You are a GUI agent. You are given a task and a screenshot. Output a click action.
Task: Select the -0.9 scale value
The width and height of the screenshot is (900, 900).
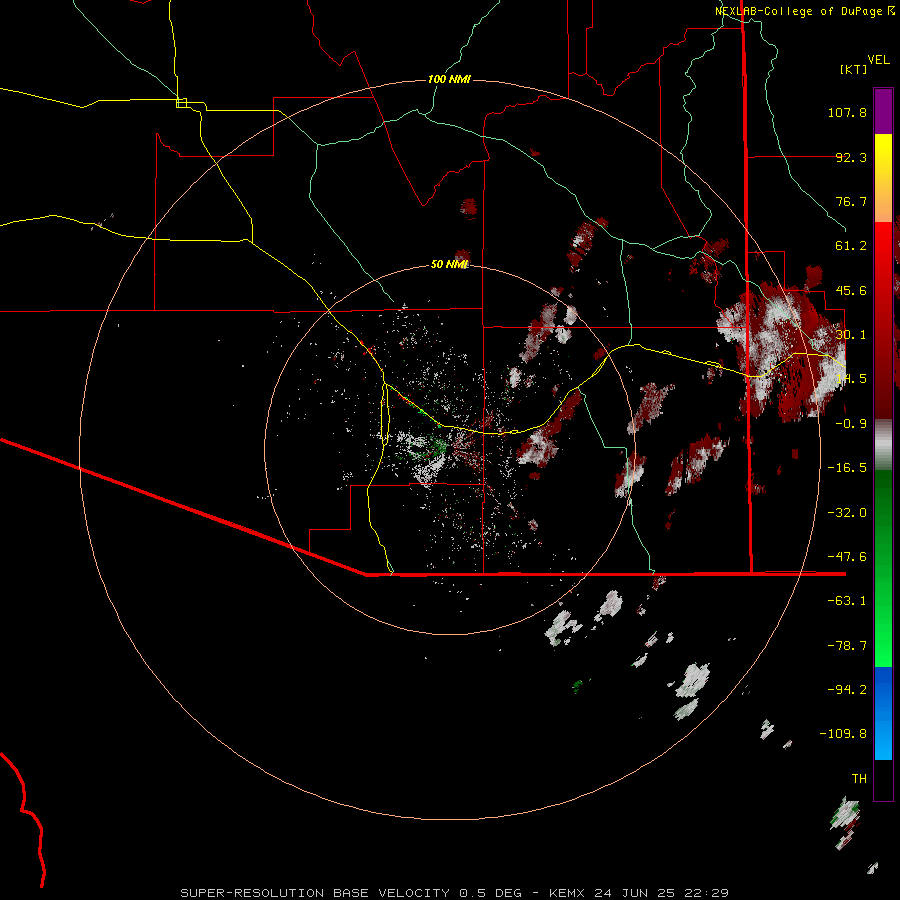click(x=851, y=424)
